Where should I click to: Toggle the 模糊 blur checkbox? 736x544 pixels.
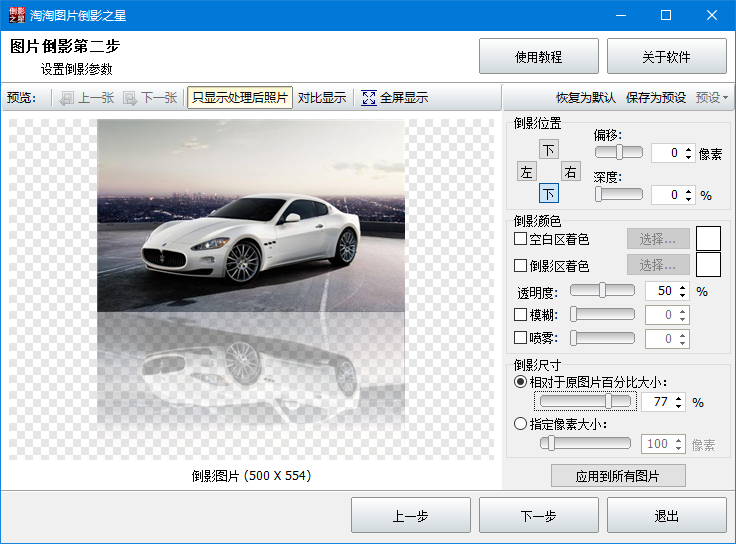coord(520,315)
